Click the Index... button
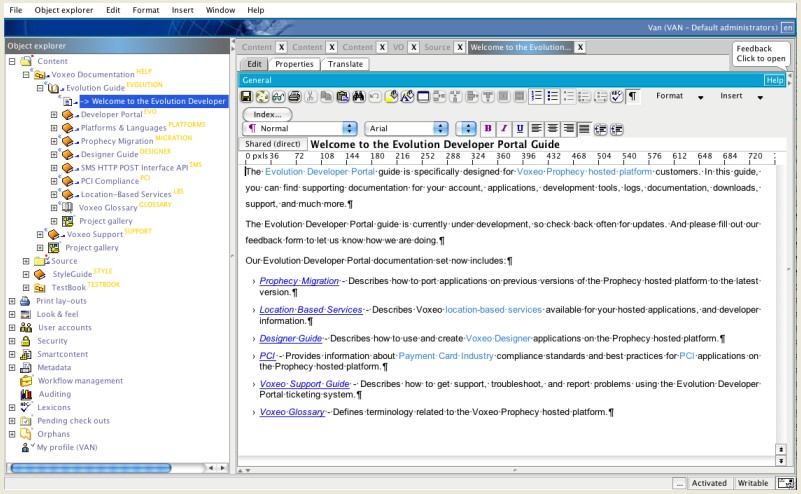801x494 pixels. click(x=267, y=114)
